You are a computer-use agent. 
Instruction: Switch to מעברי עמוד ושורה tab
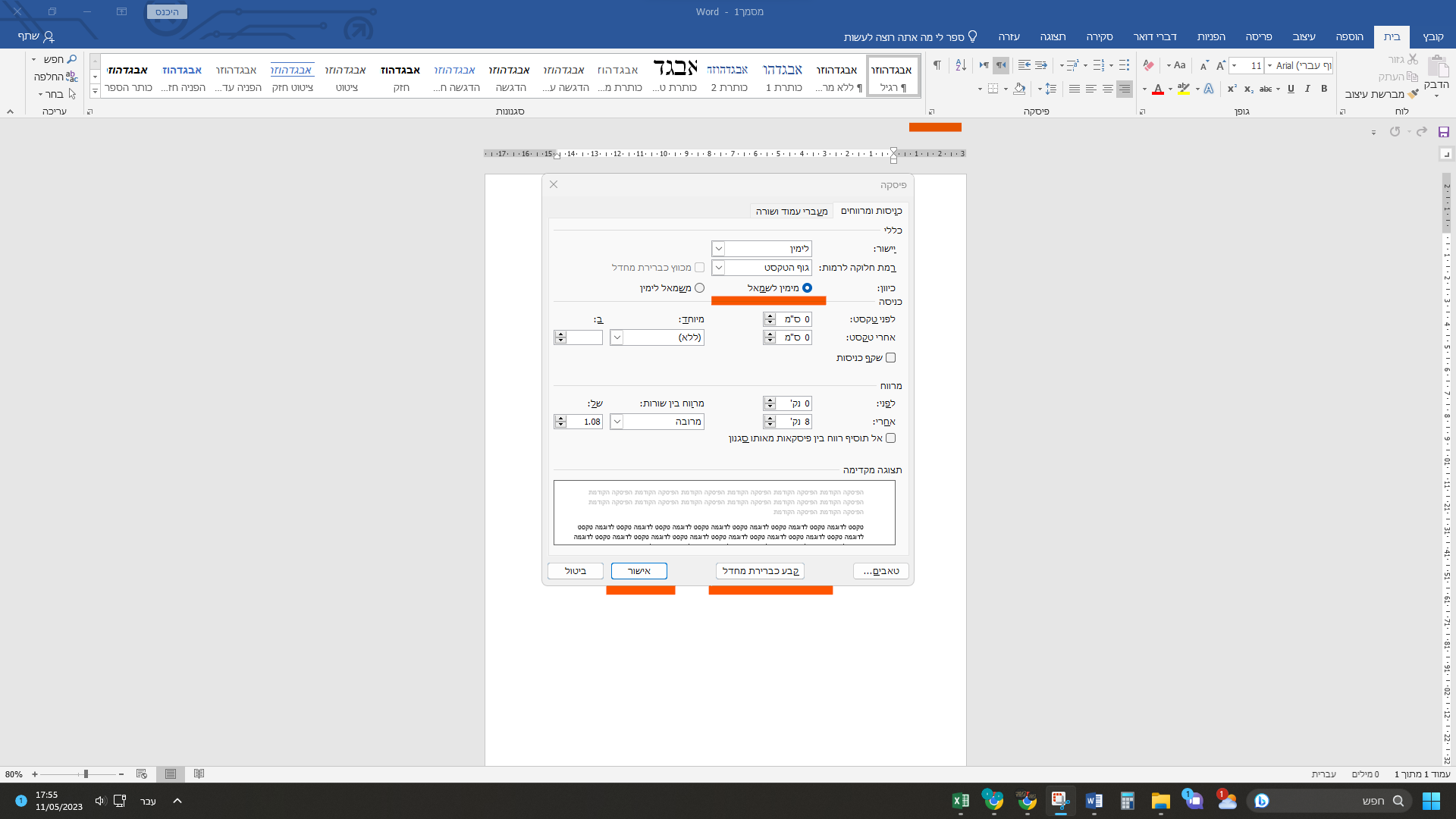[x=791, y=211]
